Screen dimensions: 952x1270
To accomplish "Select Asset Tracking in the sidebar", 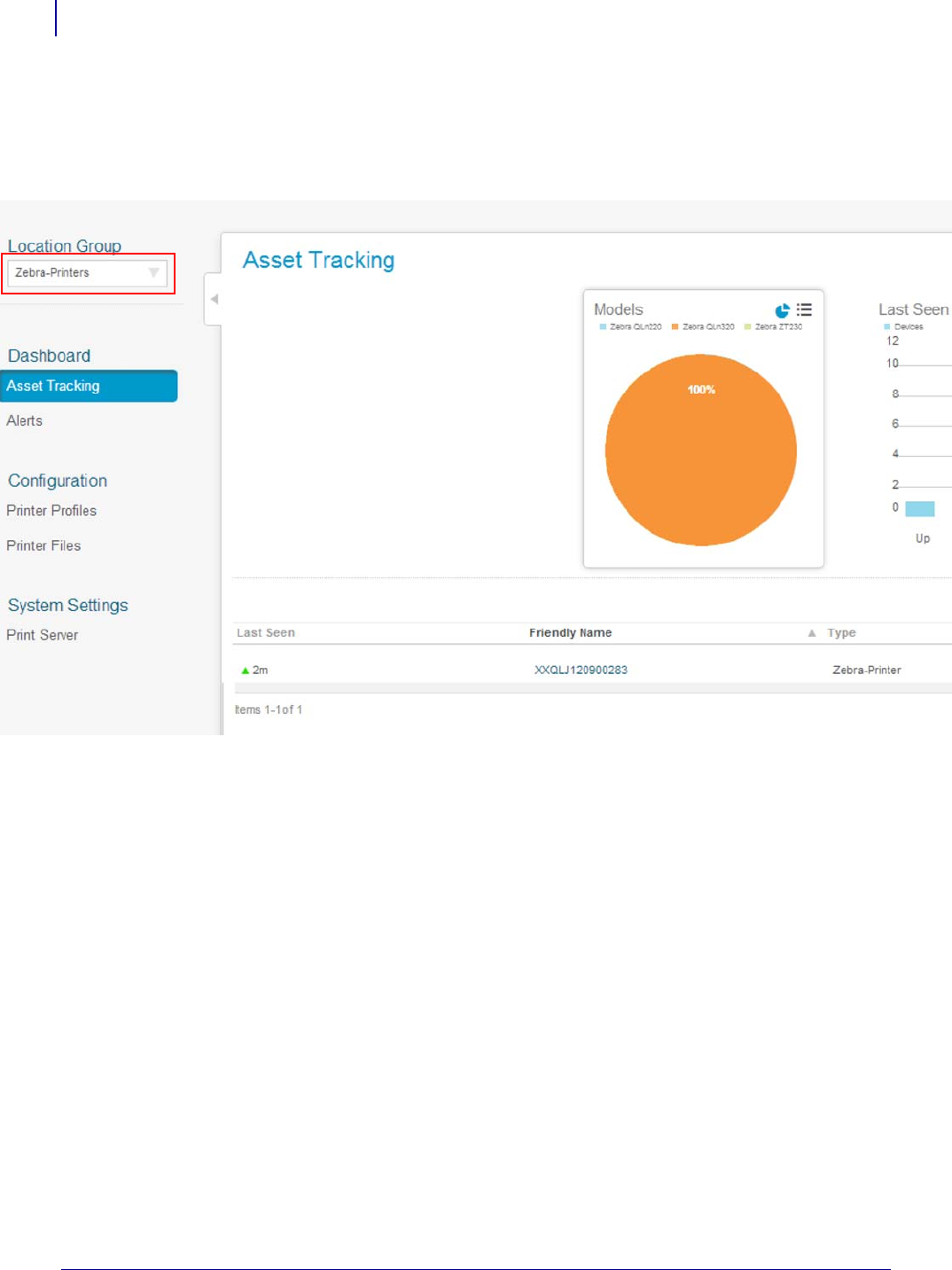I will click(89, 386).
